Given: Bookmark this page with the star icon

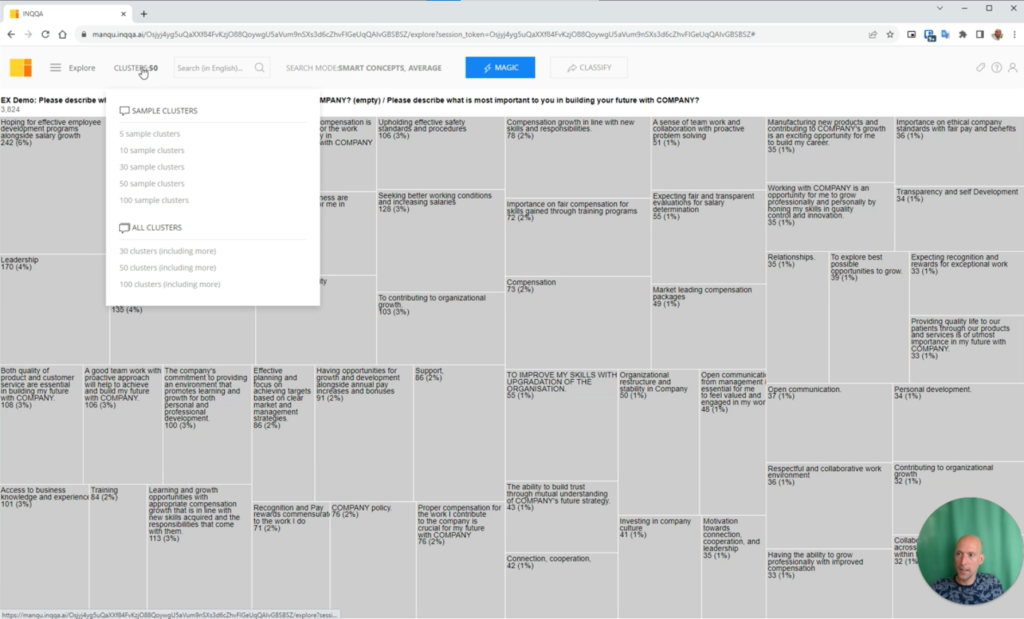Looking at the screenshot, I should [x=889, y=35].
